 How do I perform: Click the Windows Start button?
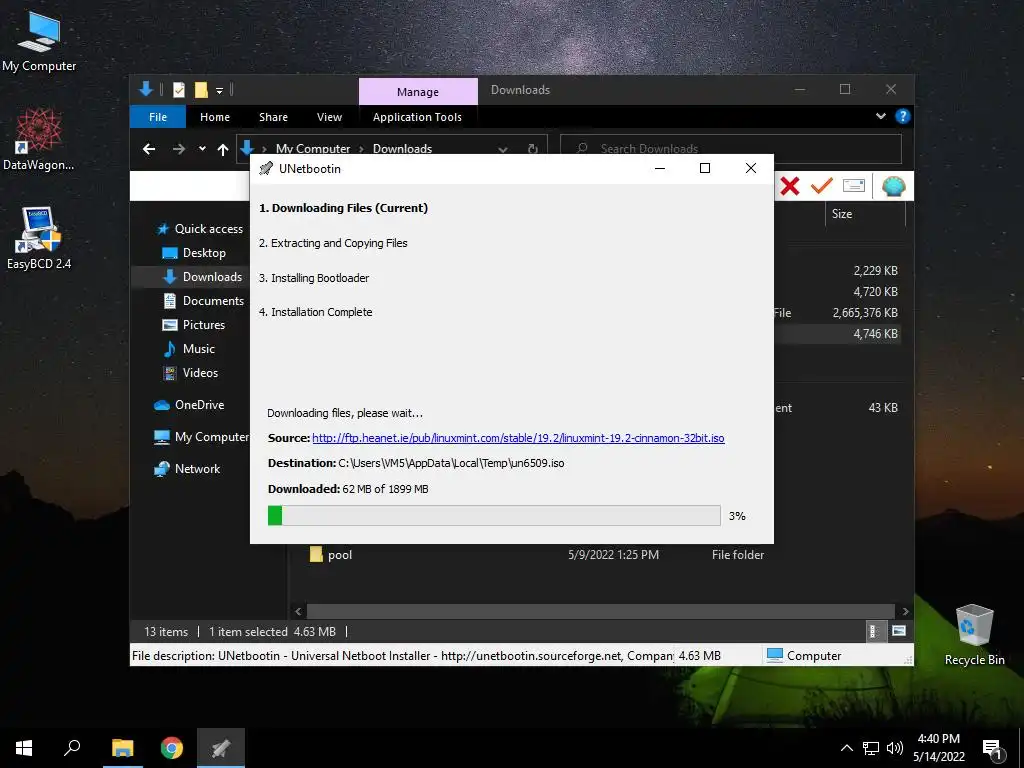coord(24,748)
